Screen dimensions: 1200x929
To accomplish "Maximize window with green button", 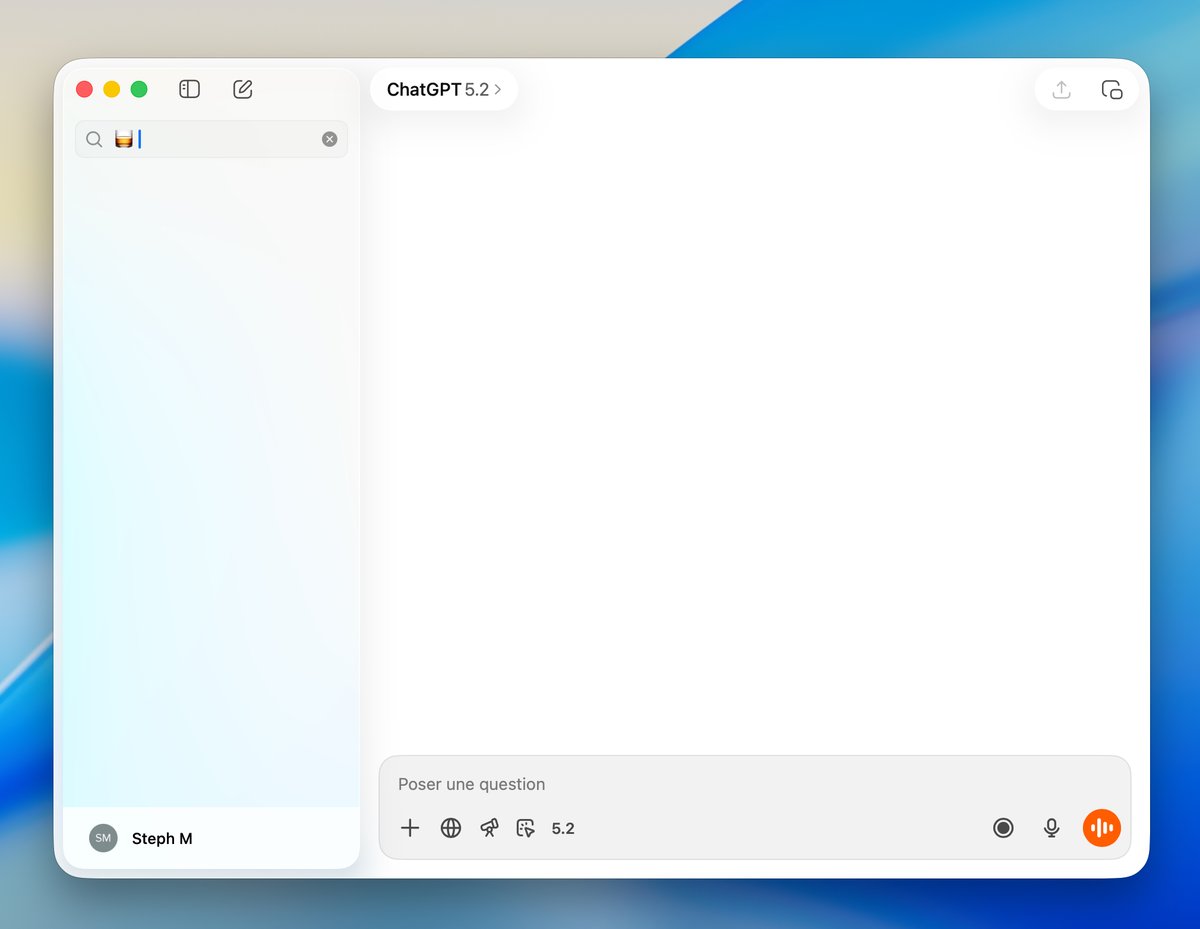I will 139,89.
